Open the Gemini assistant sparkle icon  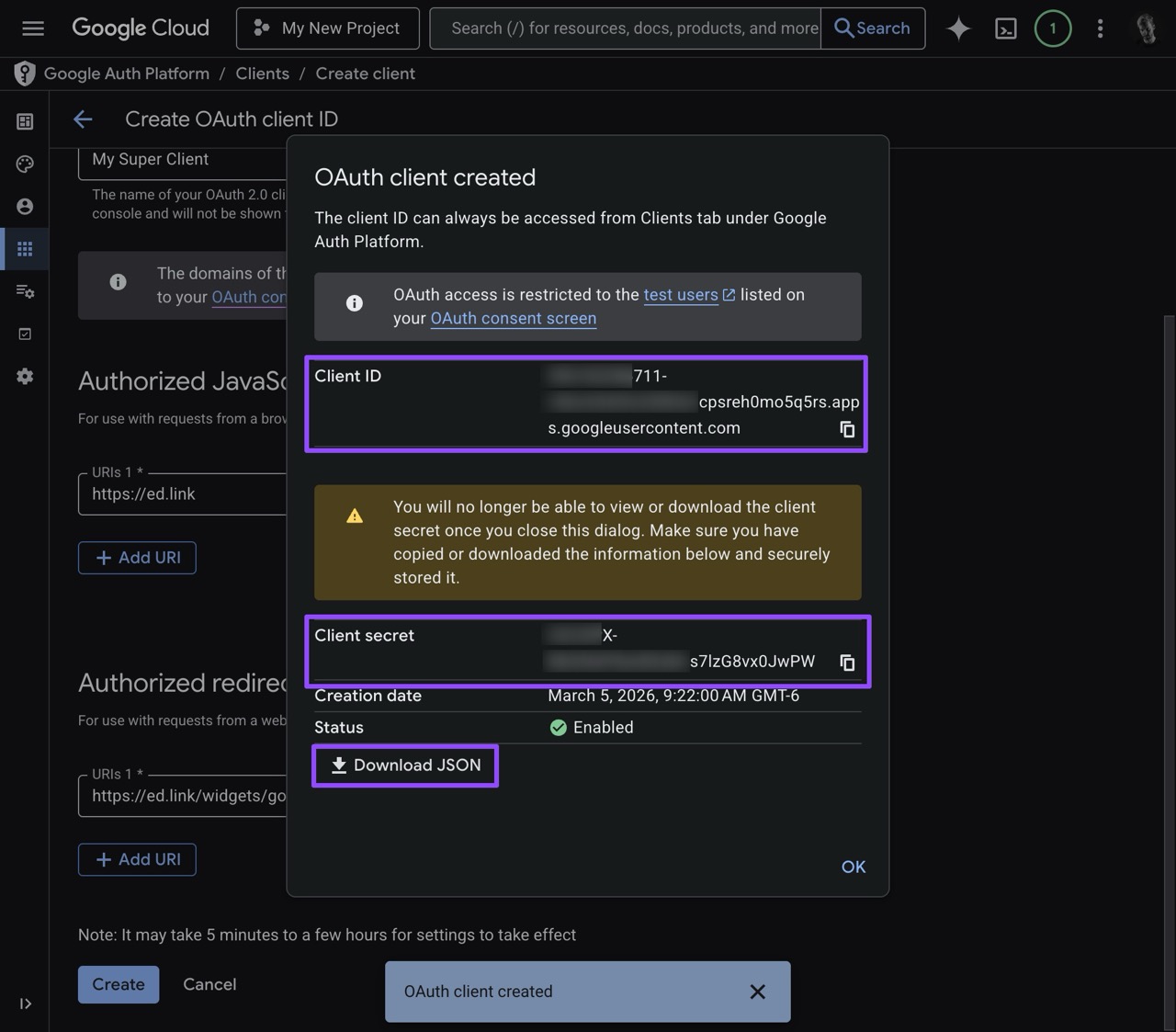pyautogui.click(x=957, y=28)
